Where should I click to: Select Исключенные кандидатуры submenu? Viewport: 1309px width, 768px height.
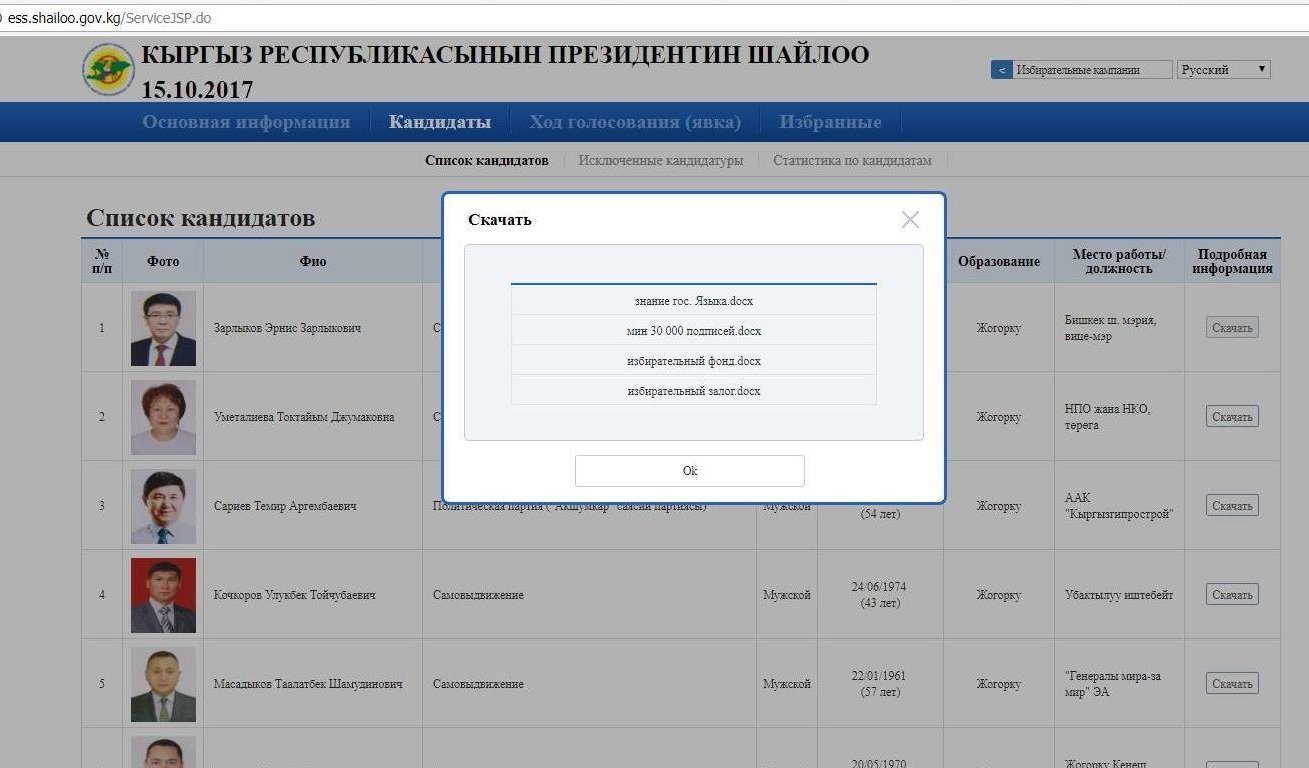[660, 160]
